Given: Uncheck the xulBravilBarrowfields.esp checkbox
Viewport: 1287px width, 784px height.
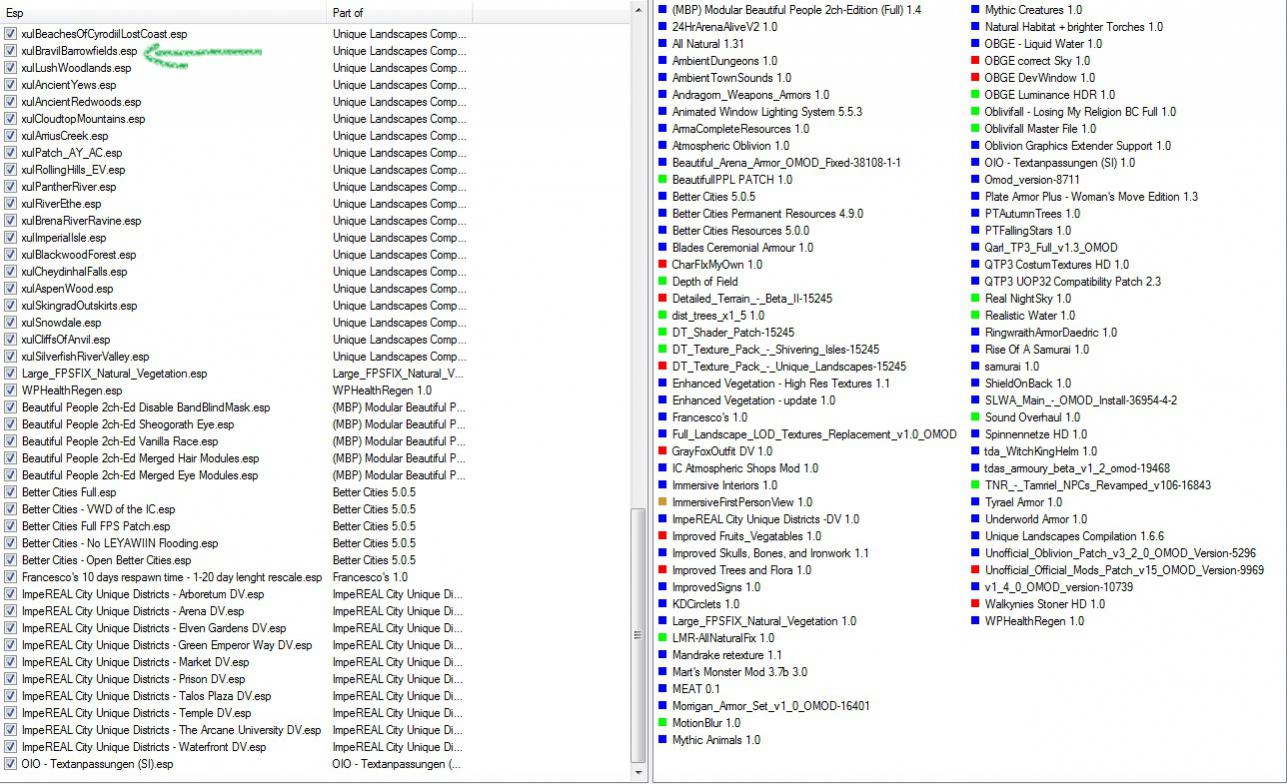Looking at the screenshot, I should pos(10,51).
